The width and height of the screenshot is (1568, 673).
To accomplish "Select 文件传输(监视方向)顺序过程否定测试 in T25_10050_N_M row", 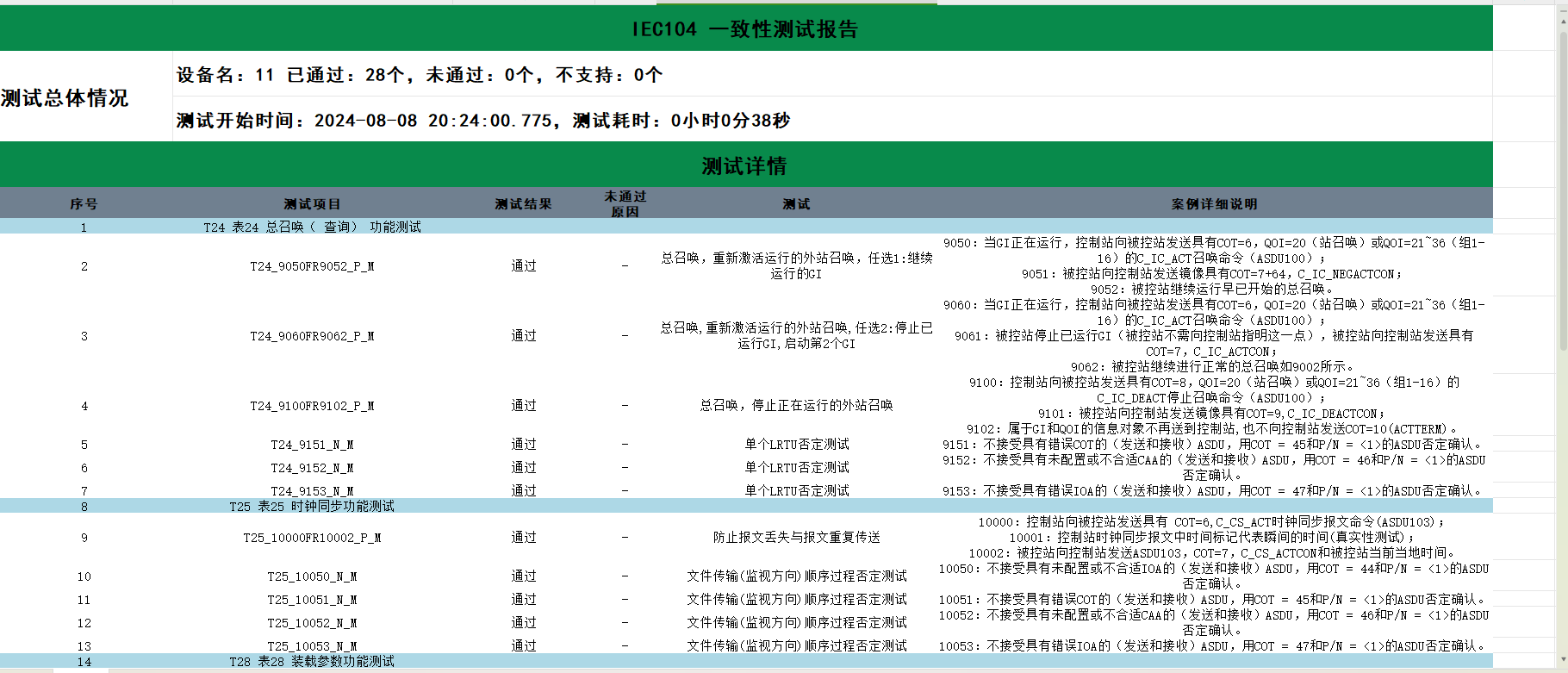I will [x=796, y=576].
